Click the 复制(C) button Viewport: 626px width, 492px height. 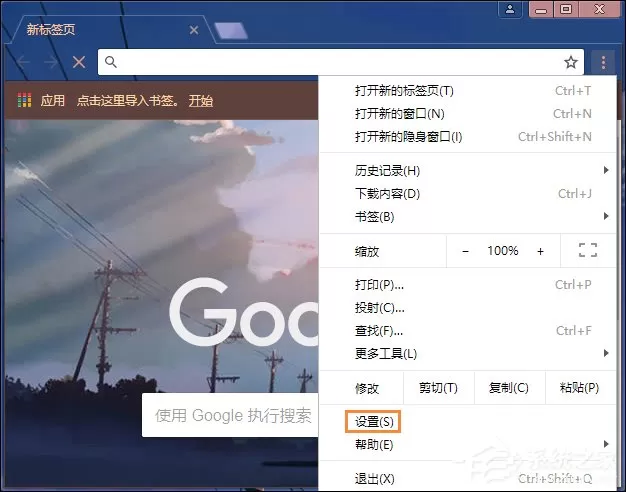509,388
